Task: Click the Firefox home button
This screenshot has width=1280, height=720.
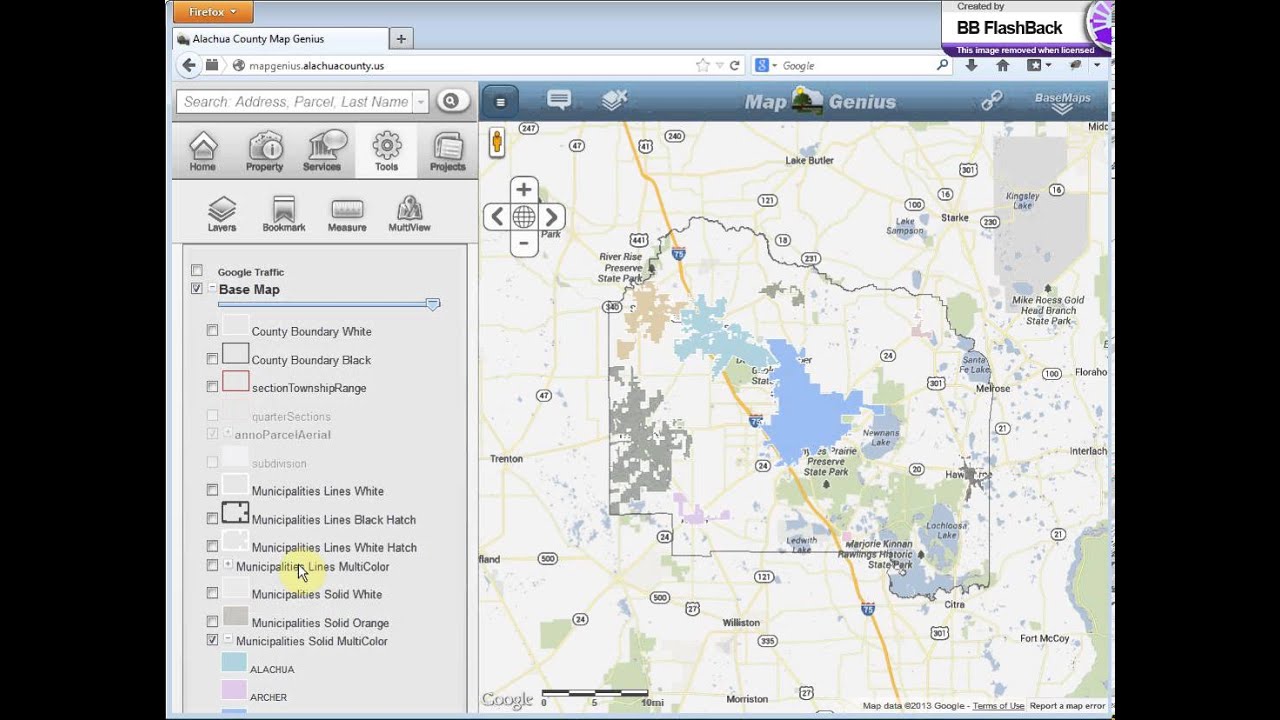Action: pos(1003,65)
